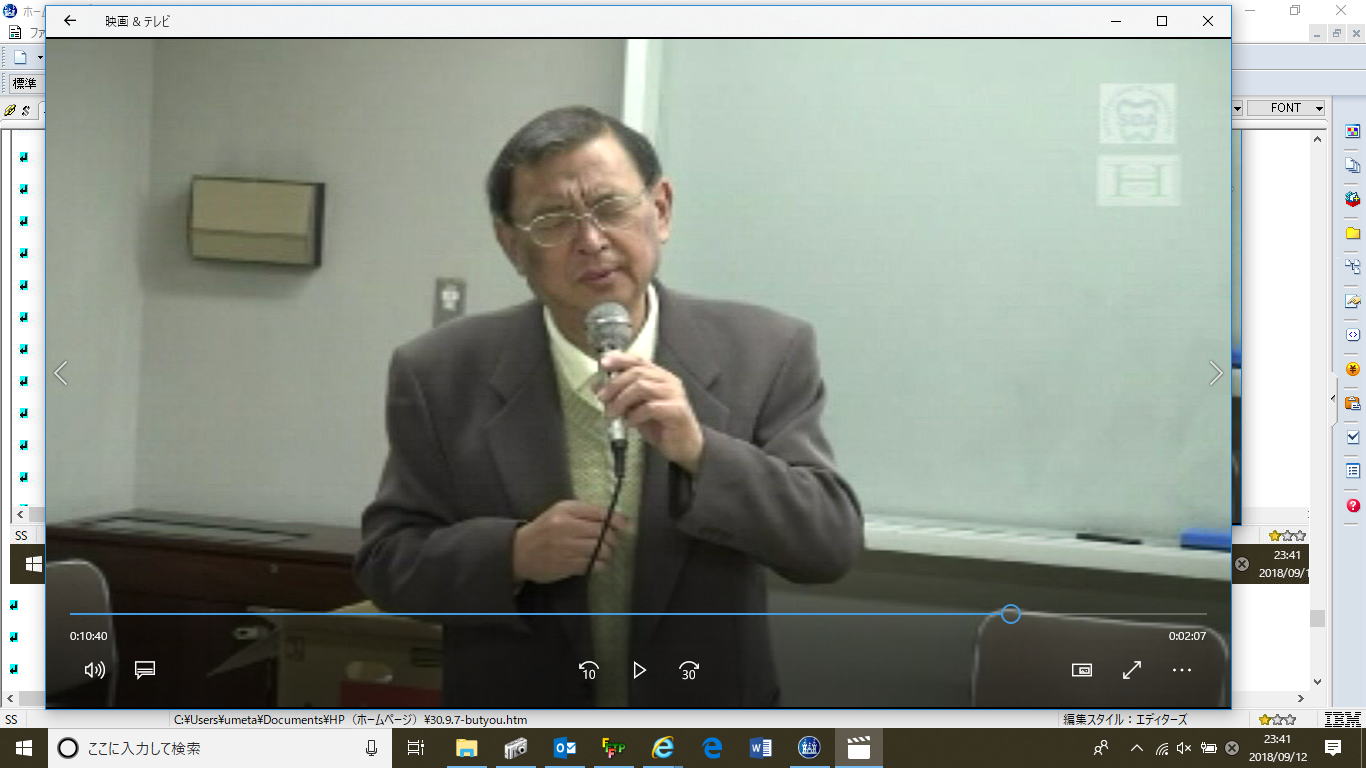This screenshot has width=1366, height=768.
Task: Open Microsoft Edge from the taskbar
Action: [712, 747]
